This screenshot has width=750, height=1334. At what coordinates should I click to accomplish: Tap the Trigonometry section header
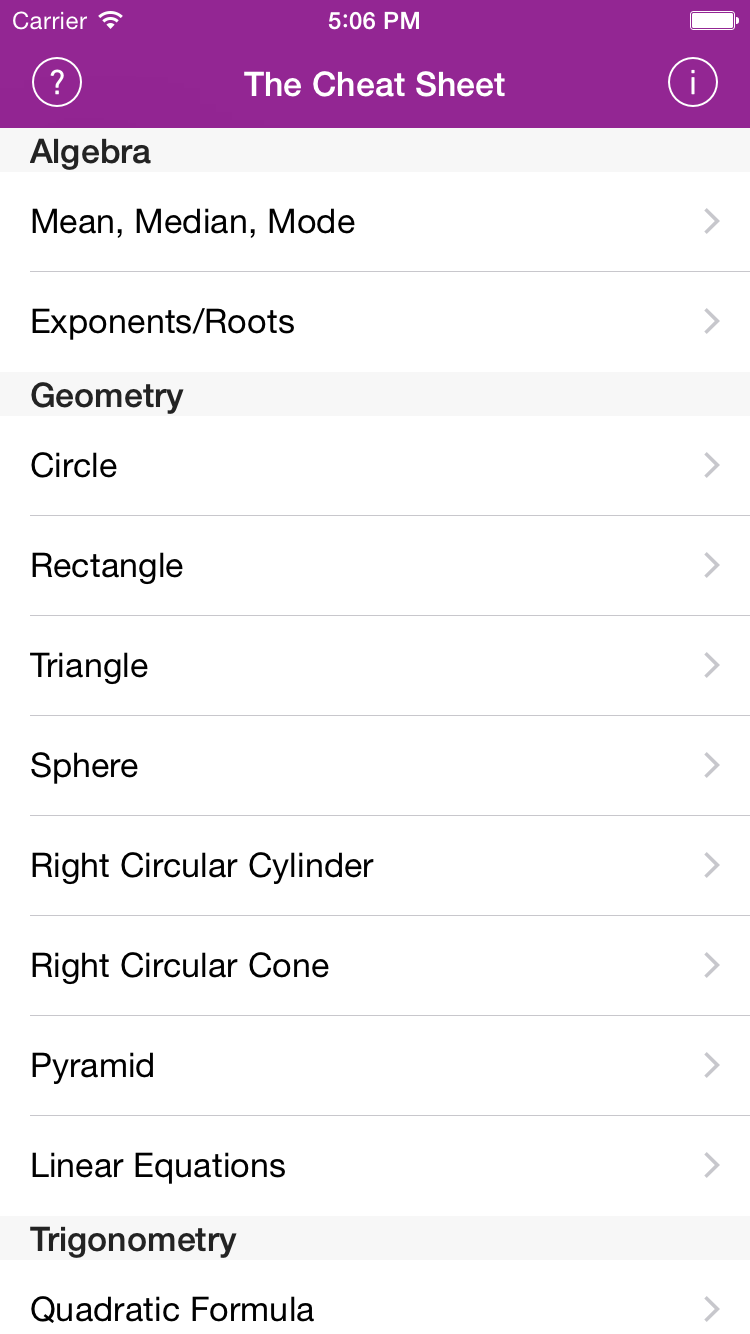pyautogui.click(x=133, y=1240)
